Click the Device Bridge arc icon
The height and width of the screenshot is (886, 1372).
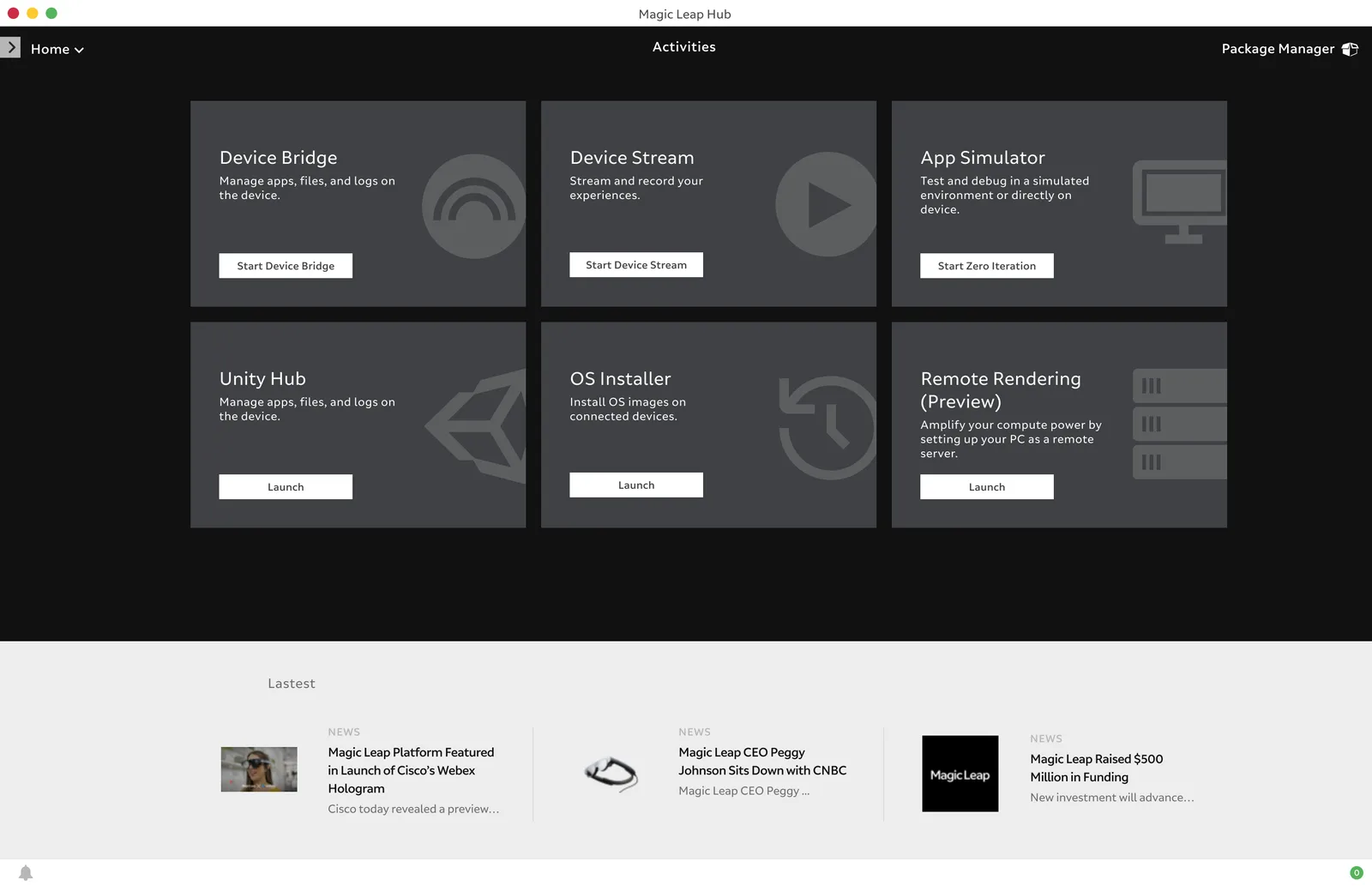tap(473, 206)
